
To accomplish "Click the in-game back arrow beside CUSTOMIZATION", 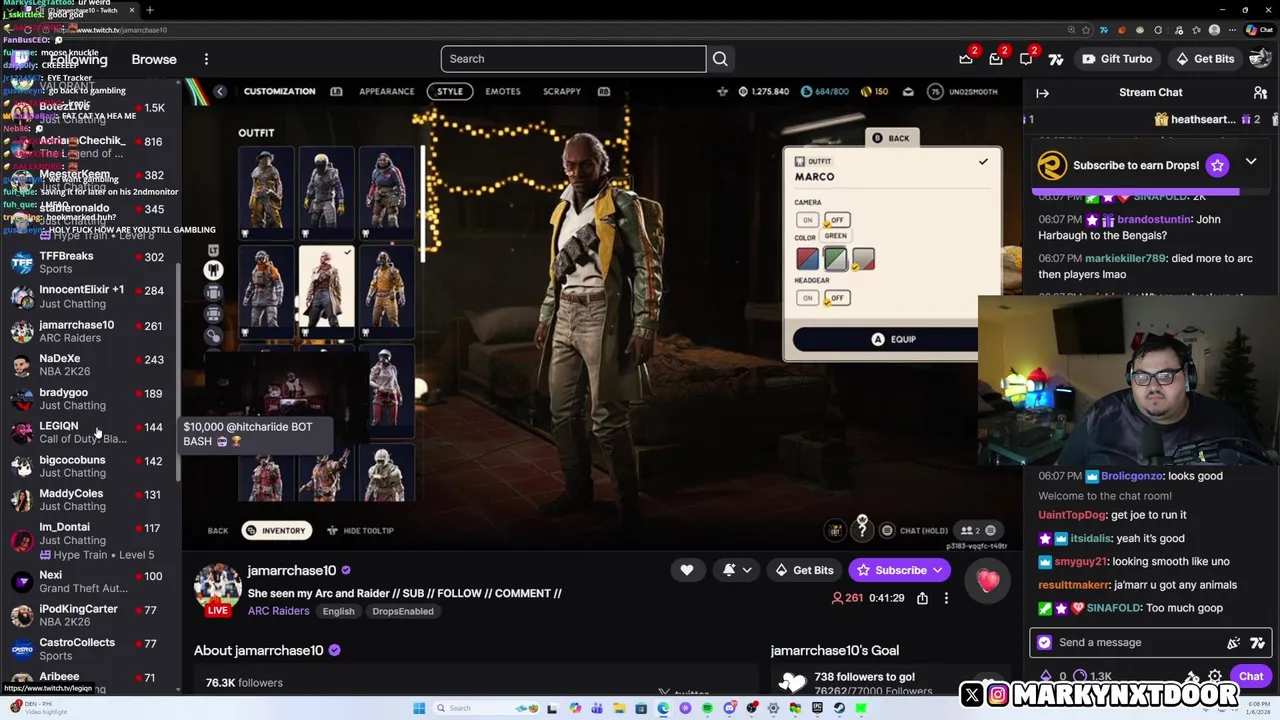I will (x=219, y=92).
